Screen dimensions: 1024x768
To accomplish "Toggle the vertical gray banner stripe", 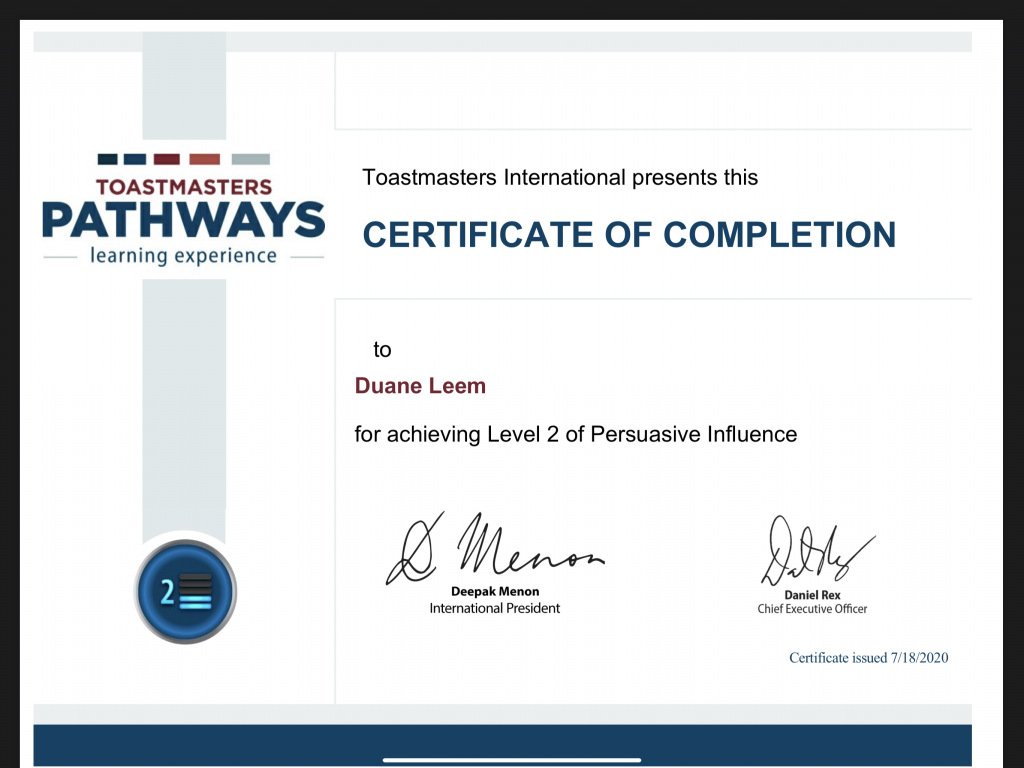I will [x=186, y=400].
